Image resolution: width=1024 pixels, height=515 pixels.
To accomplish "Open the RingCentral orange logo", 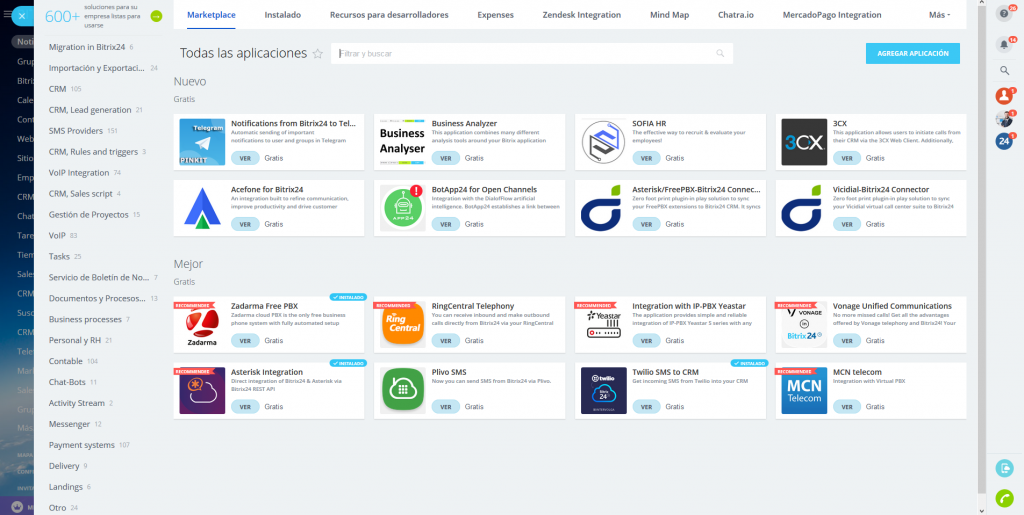I will pyautogui.click(x=403, y=324).
